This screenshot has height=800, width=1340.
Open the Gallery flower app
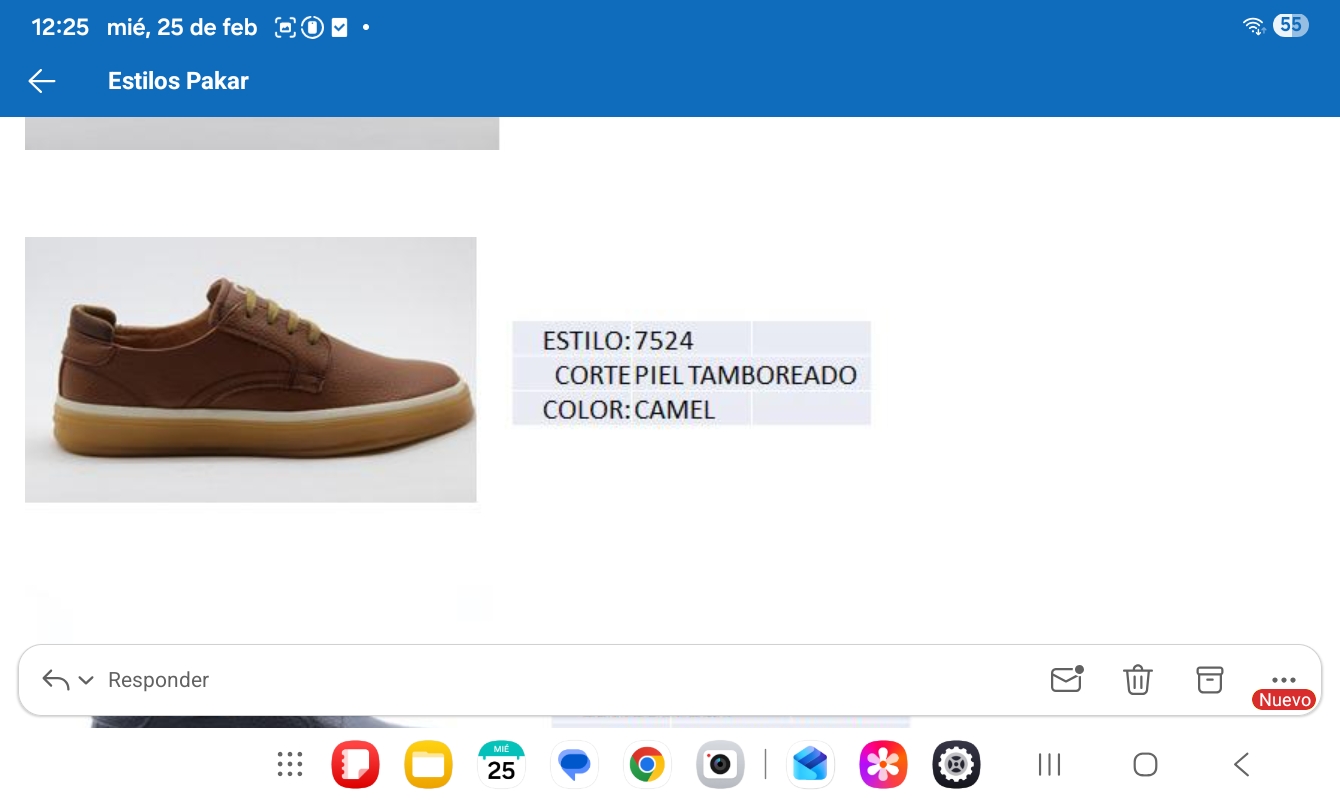[x=883, y=765]
